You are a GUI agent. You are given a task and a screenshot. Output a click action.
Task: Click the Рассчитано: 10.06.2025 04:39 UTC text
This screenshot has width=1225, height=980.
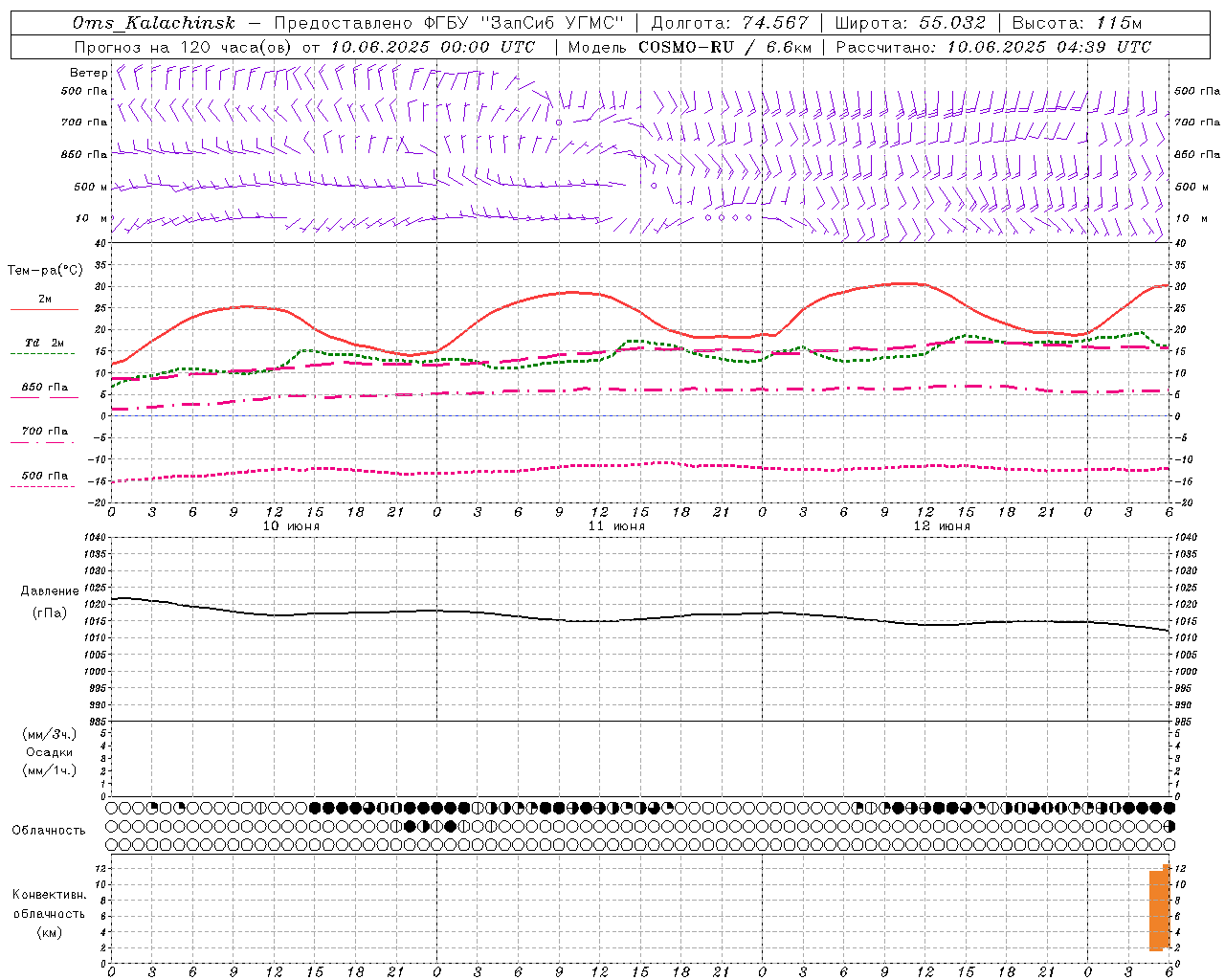pos(993,47)
